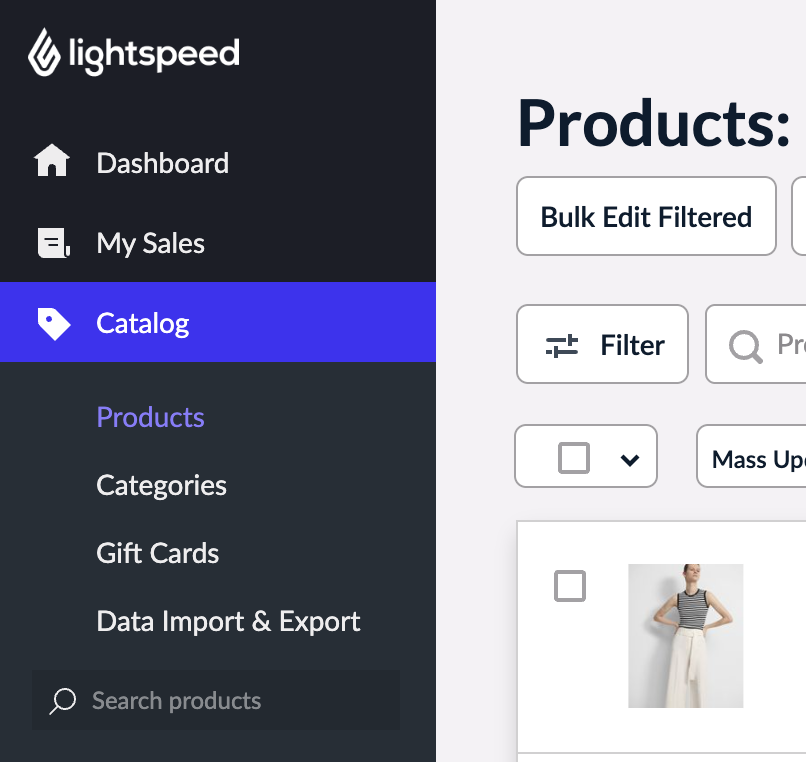
Task: Go to Products submenu
Action: pyautogui.click(x=150, y=417)
